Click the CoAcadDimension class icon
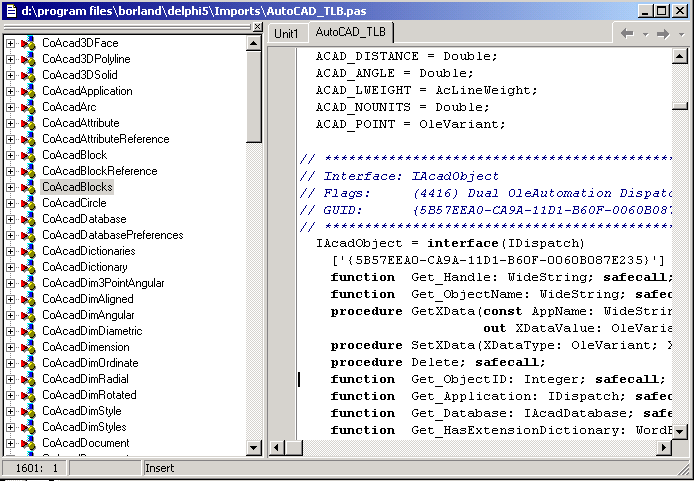 [28, 347]
